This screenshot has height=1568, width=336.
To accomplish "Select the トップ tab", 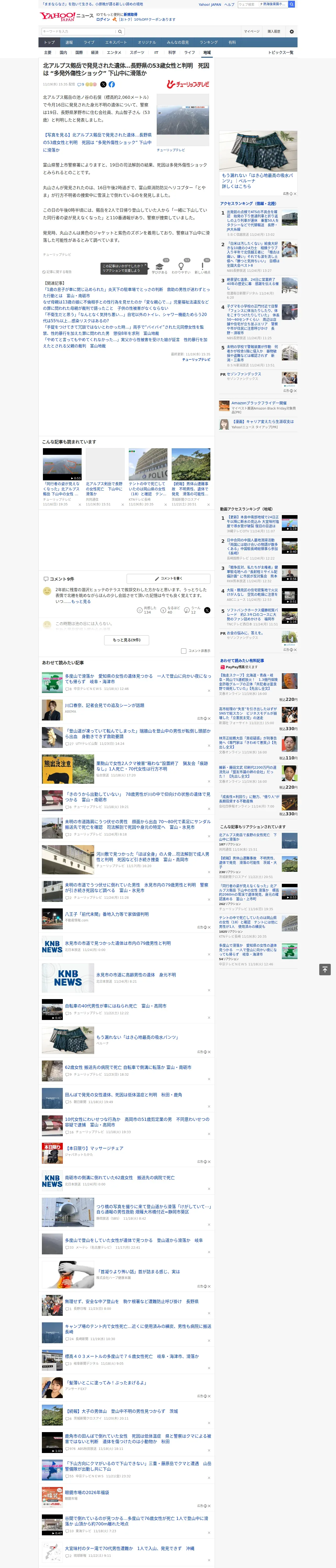I will tap(49, 43).
